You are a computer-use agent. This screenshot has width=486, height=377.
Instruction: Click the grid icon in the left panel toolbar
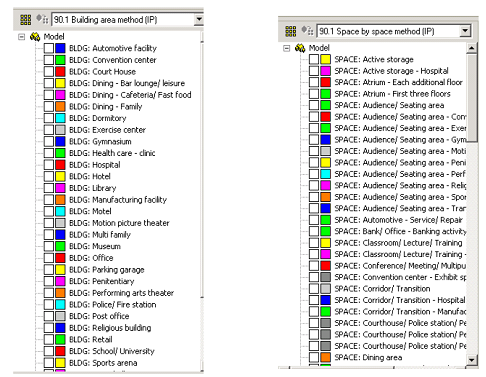click(x=26, y=20)
